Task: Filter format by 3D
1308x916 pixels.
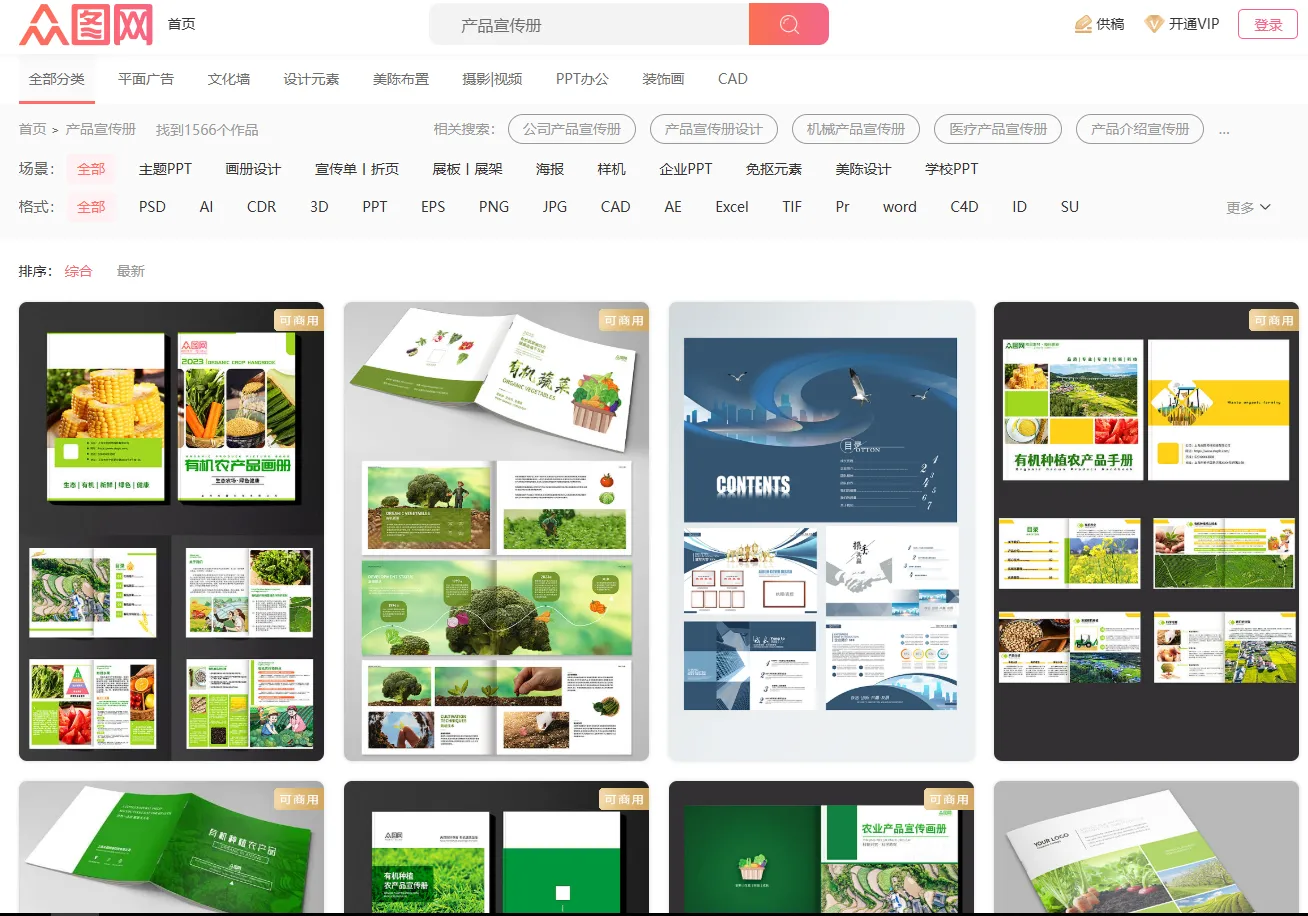Action: (319, 207)
